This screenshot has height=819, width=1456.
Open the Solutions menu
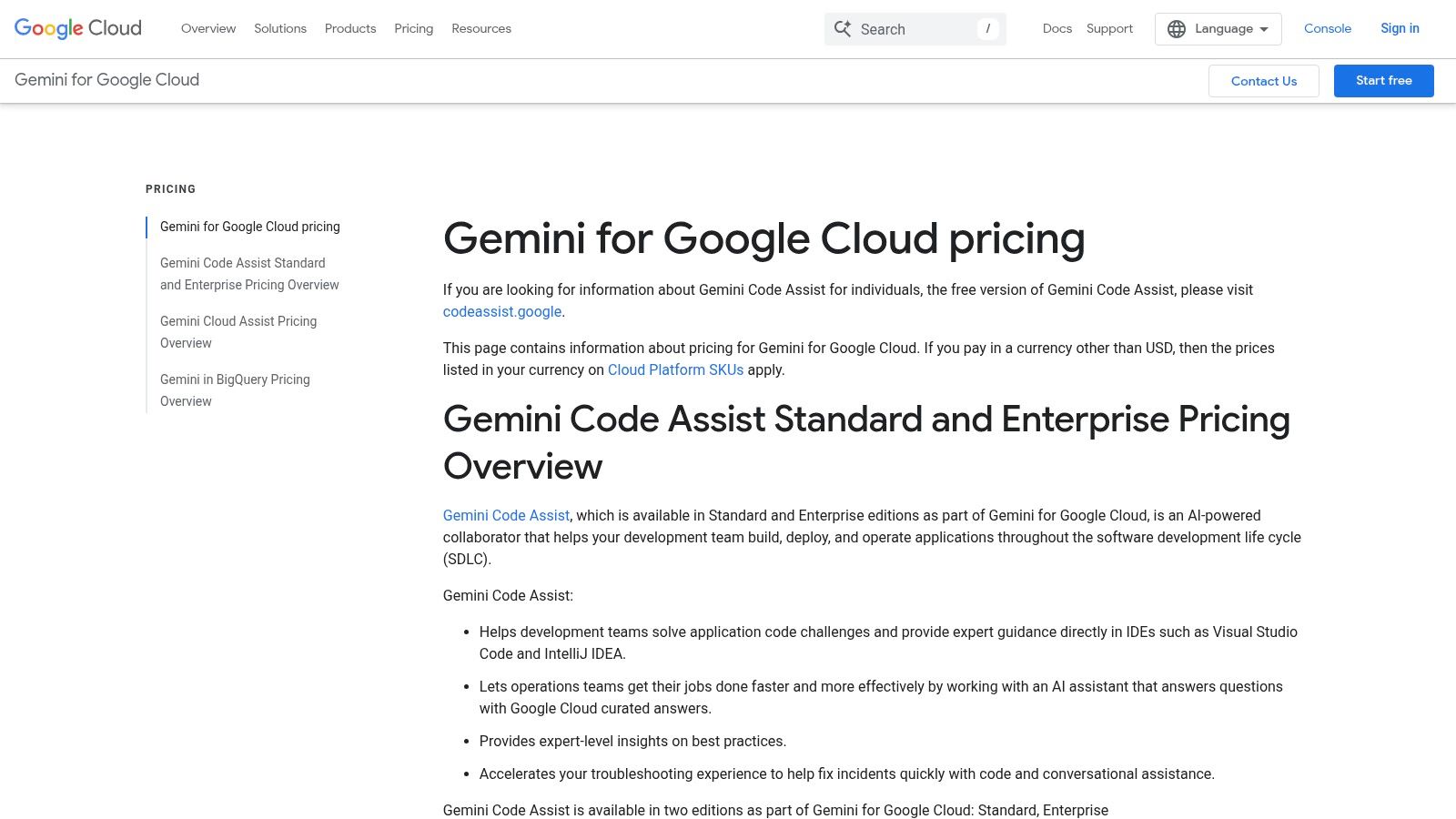click(x=280, y=28)
